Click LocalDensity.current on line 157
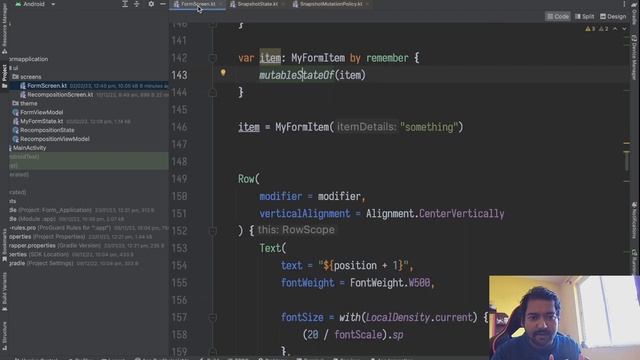 pos(419,317)
